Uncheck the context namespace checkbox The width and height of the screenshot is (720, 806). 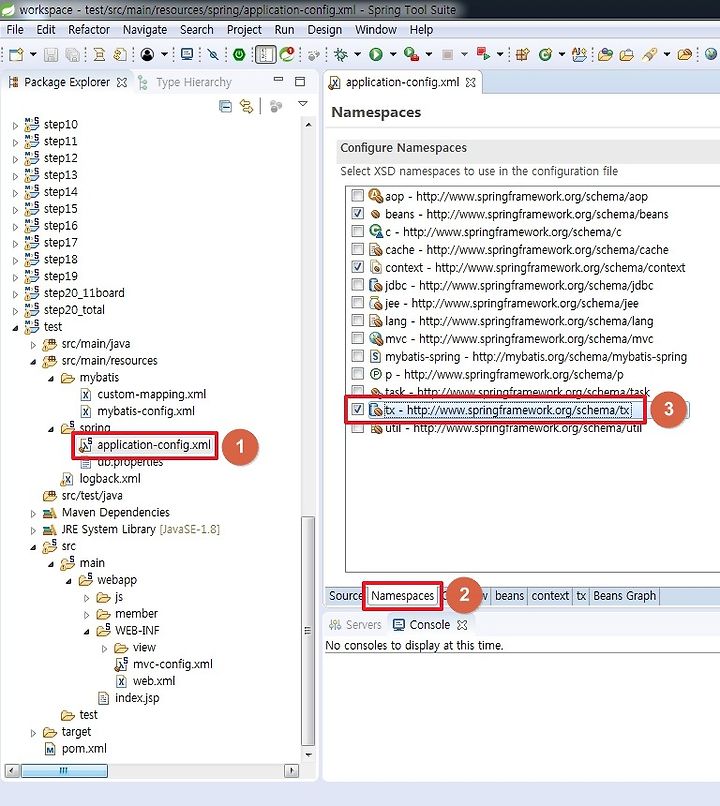(357, 267)
